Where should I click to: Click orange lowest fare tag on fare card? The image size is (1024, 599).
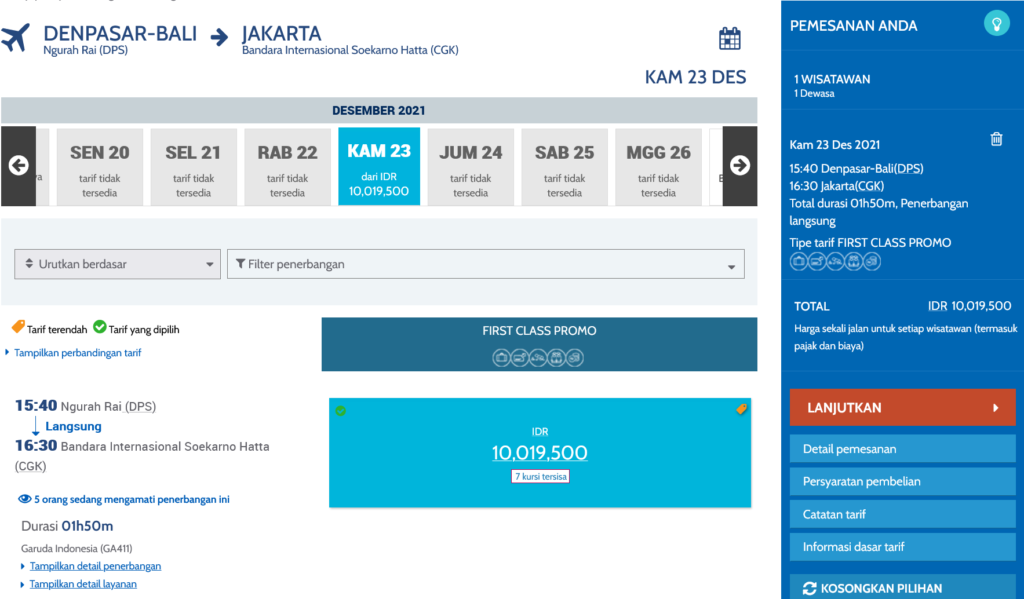click(741, 409)
